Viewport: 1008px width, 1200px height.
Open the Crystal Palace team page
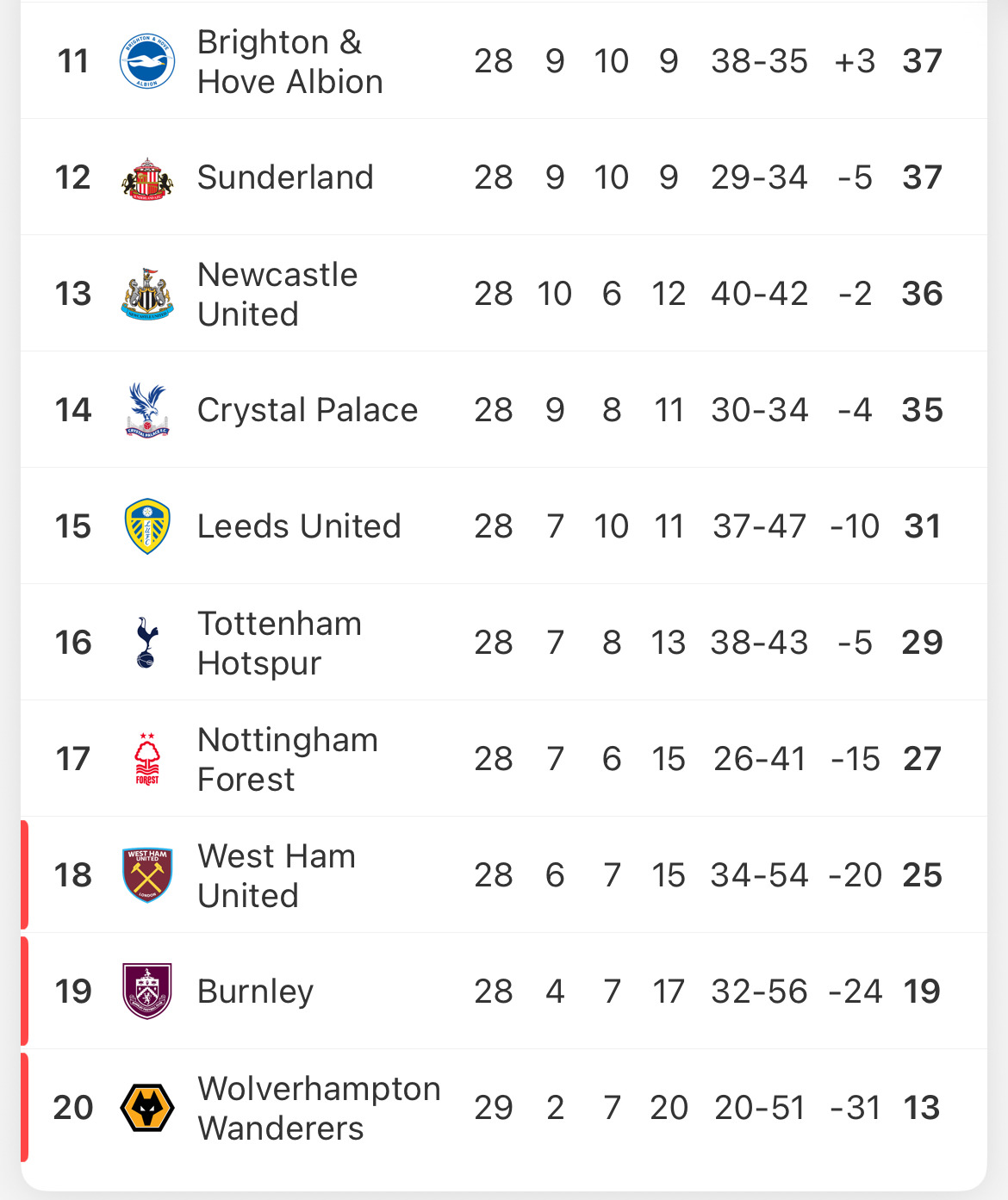pyautogui.click(x=308, y=410)
